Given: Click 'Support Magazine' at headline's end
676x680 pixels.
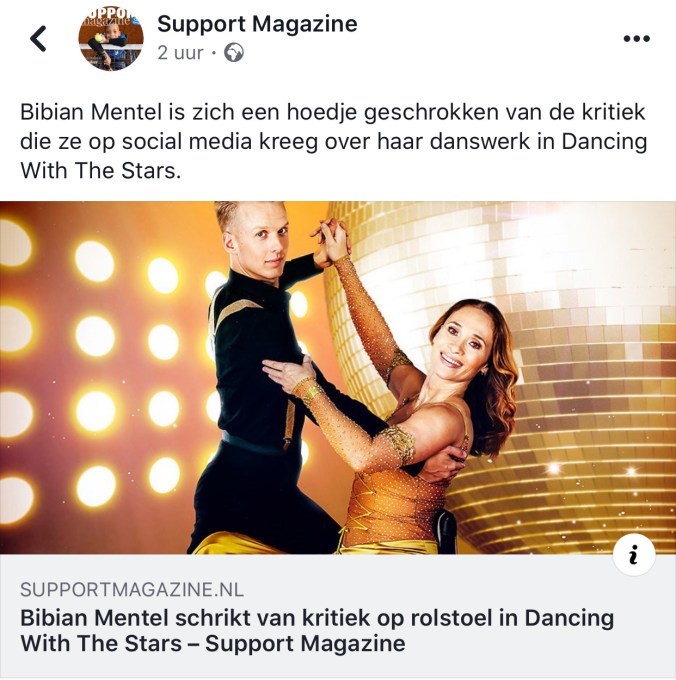Looking at the screenshot, I should point(305,643).
